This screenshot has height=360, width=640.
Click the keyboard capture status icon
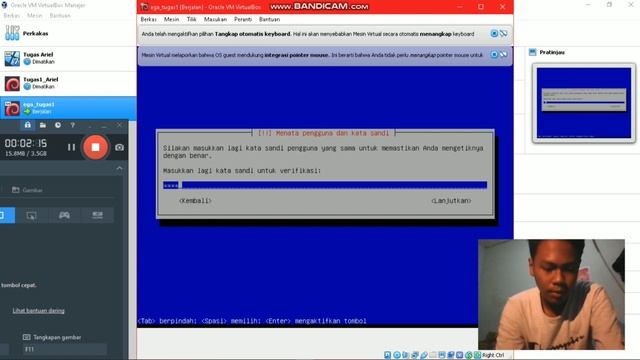click(477, 355)
